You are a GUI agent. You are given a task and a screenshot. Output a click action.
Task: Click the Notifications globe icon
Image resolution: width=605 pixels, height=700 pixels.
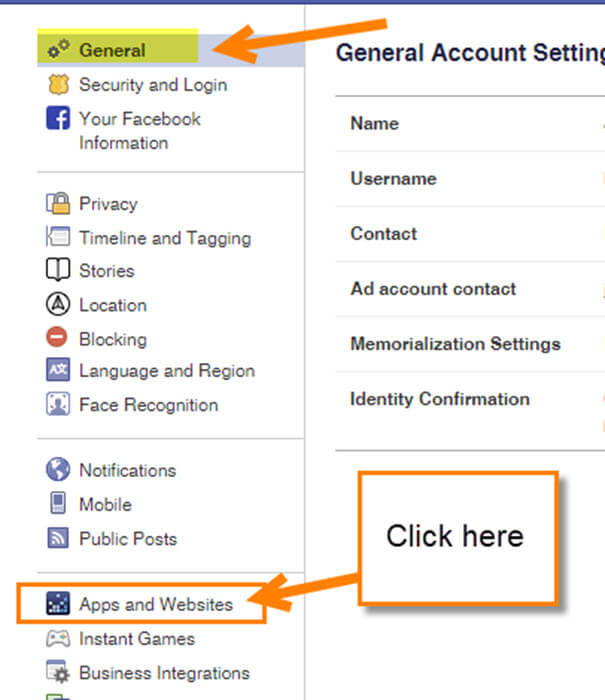pos(58,469)
